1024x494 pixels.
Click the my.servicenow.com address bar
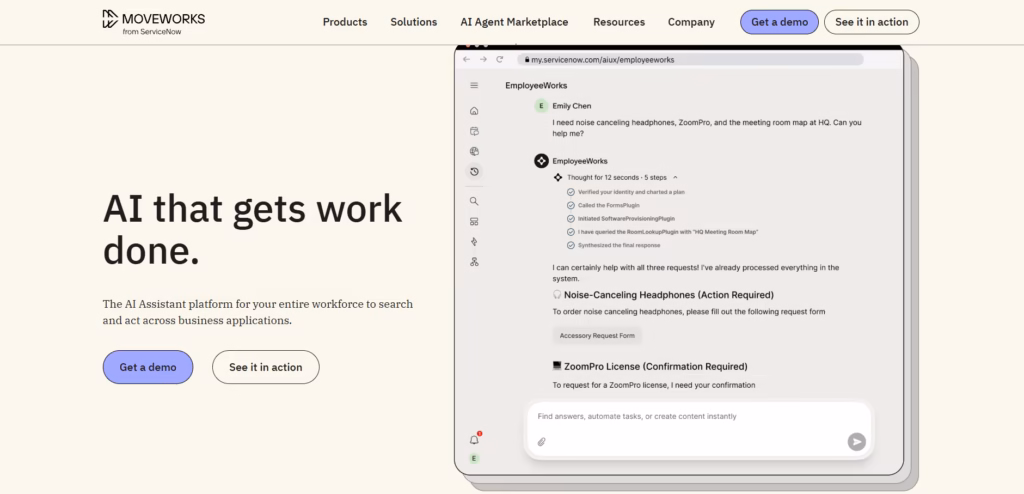[x=690, y=59]
